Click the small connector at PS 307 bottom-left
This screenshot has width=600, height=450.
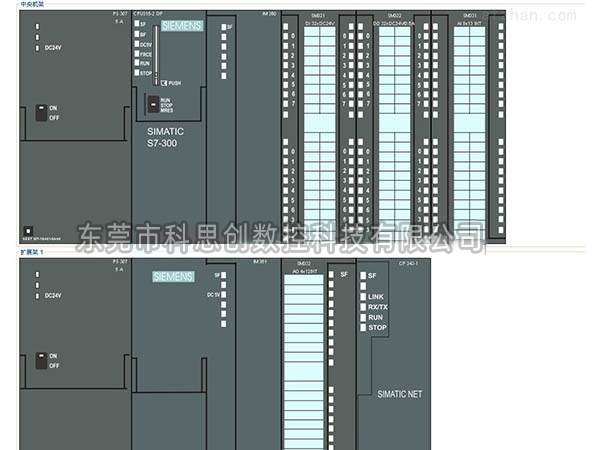[x=28, y=231]
